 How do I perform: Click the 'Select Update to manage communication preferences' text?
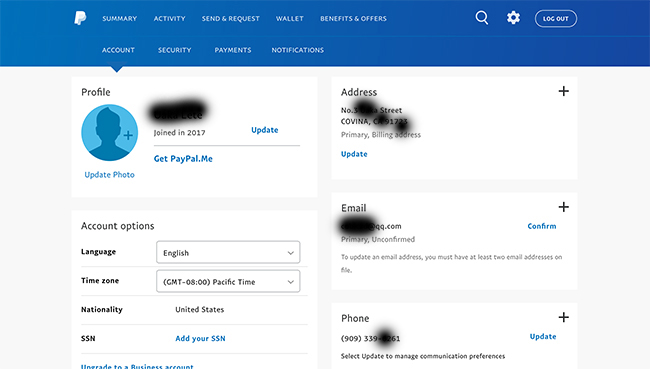tap(423, 356)
